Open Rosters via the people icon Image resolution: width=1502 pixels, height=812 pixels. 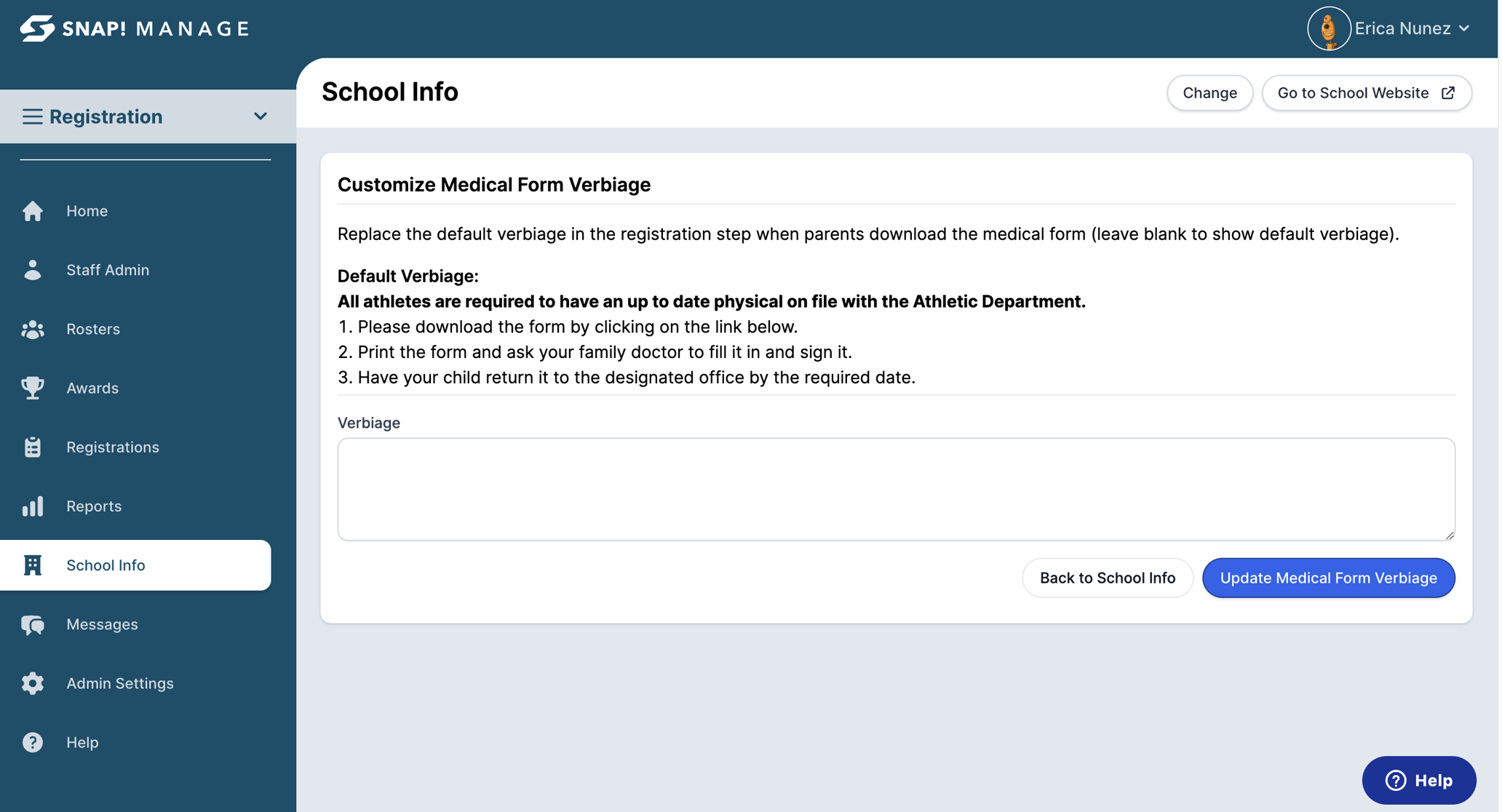pos(33,329)
